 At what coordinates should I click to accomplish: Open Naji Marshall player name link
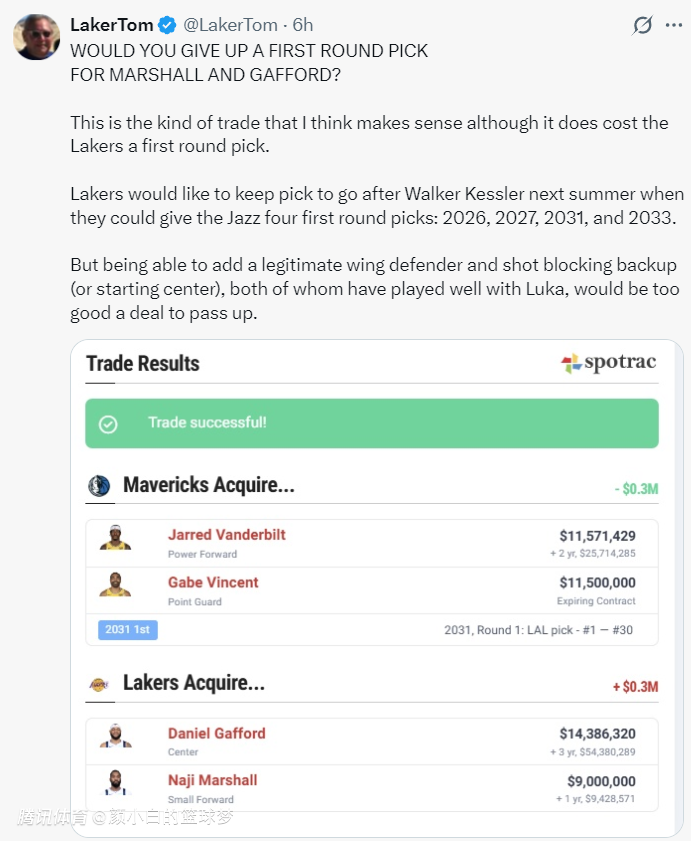[213, 780]
